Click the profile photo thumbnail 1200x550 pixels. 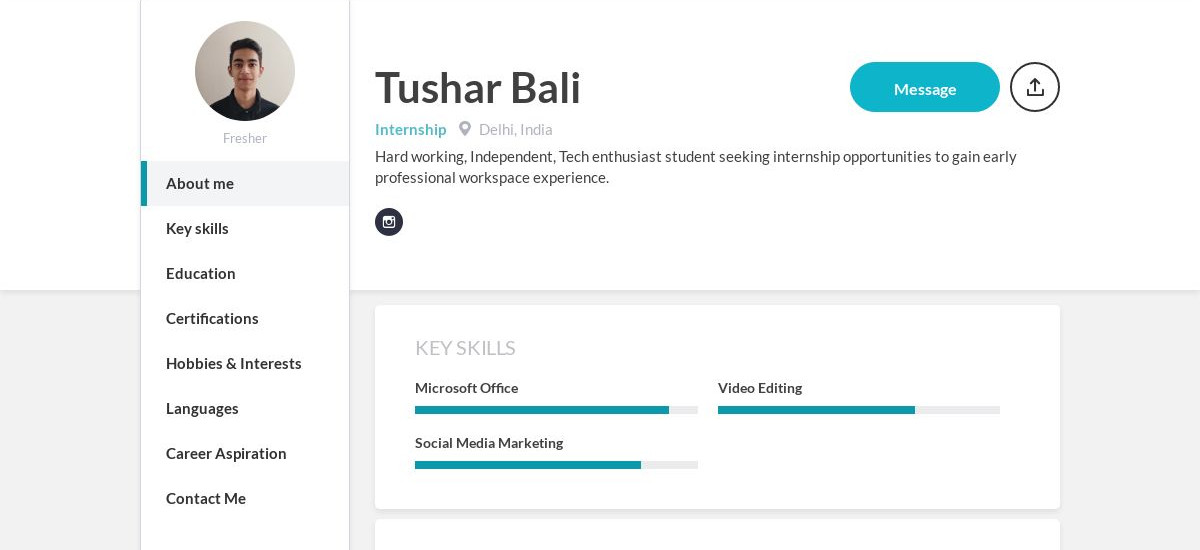[x=245, y=71]
